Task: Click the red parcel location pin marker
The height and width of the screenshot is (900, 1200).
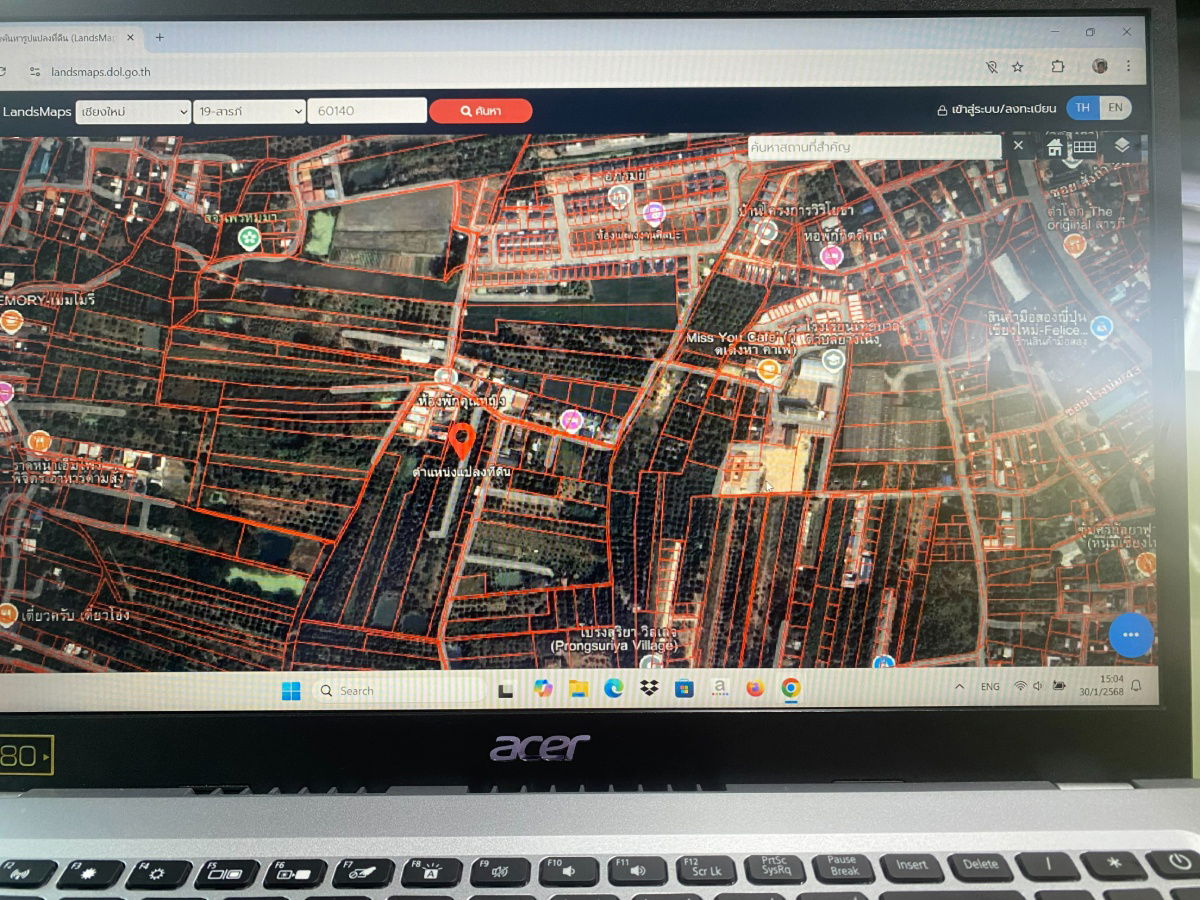Action: [x=462, y=441]
